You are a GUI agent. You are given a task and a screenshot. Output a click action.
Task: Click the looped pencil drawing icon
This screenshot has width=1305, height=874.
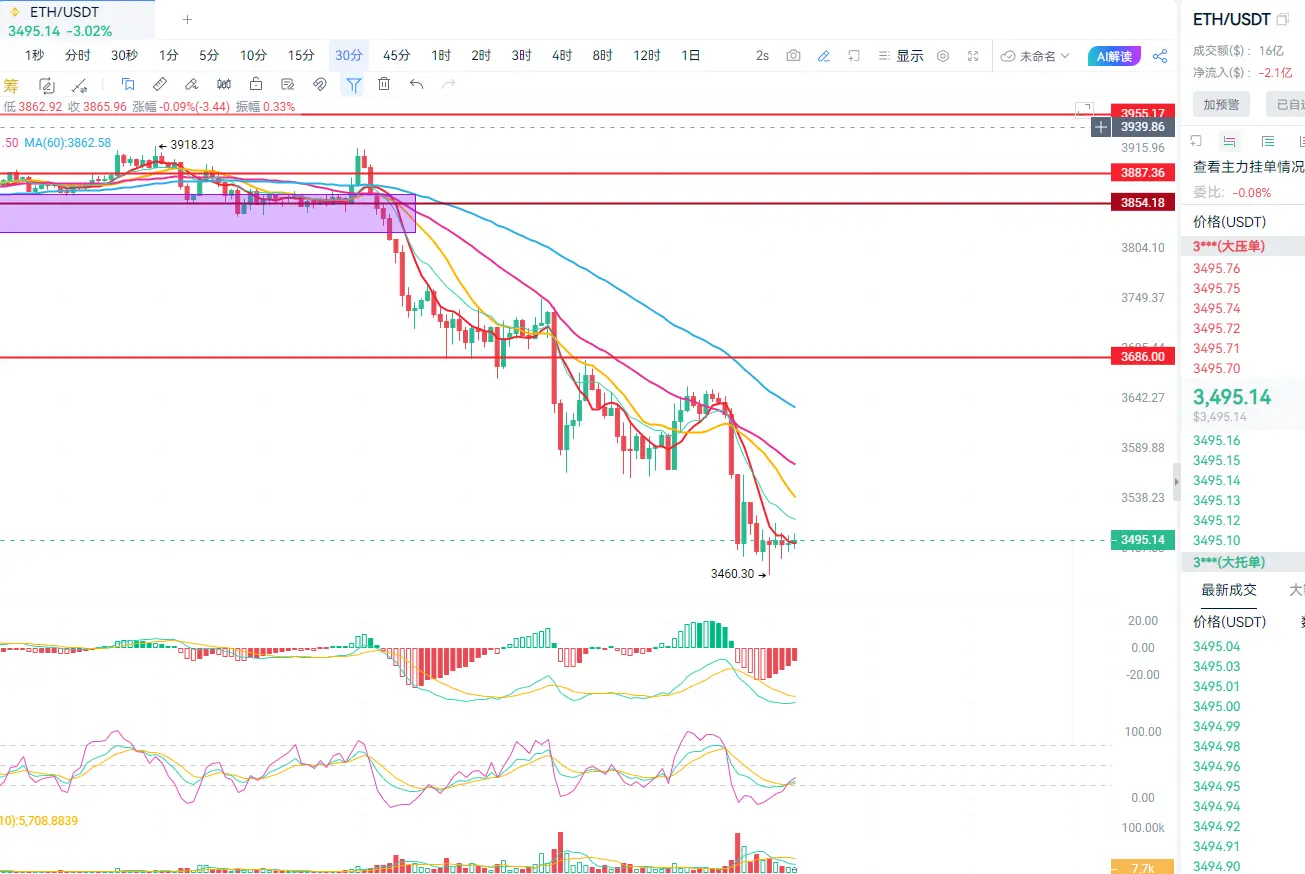pyautogui.click(x=46, y=85)
